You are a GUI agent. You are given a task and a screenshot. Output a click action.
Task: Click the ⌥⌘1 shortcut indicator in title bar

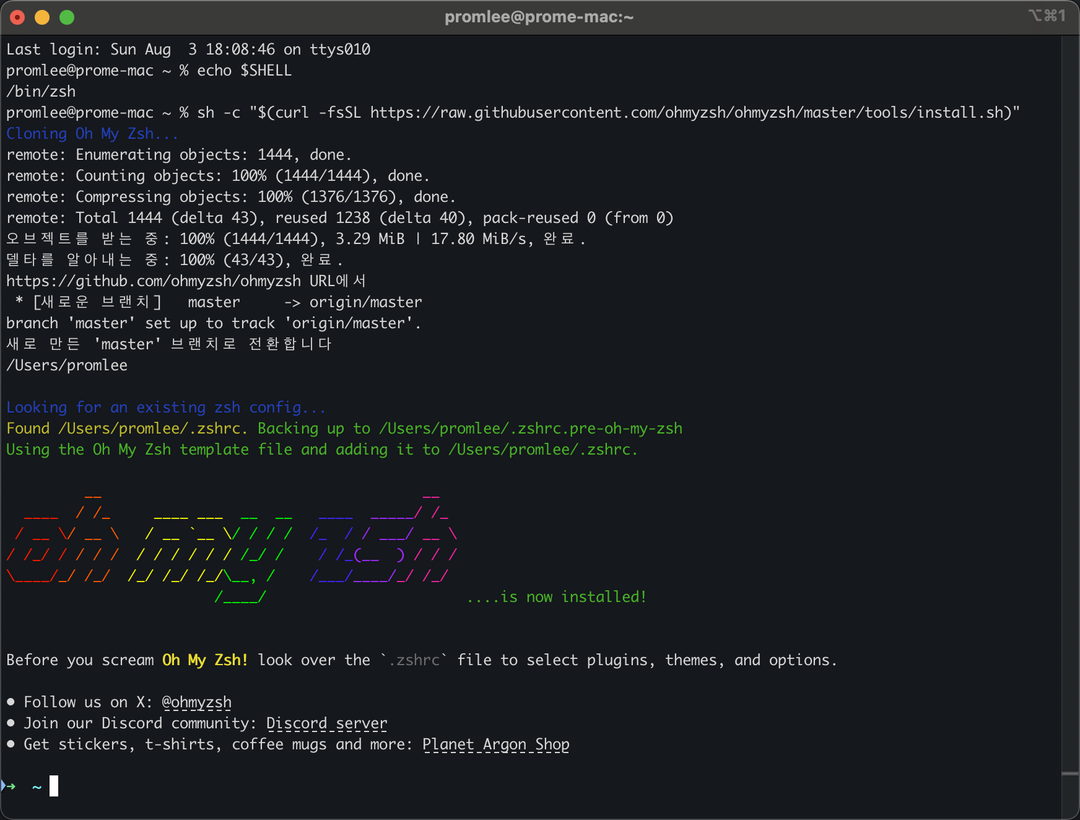click(1047, 16)
